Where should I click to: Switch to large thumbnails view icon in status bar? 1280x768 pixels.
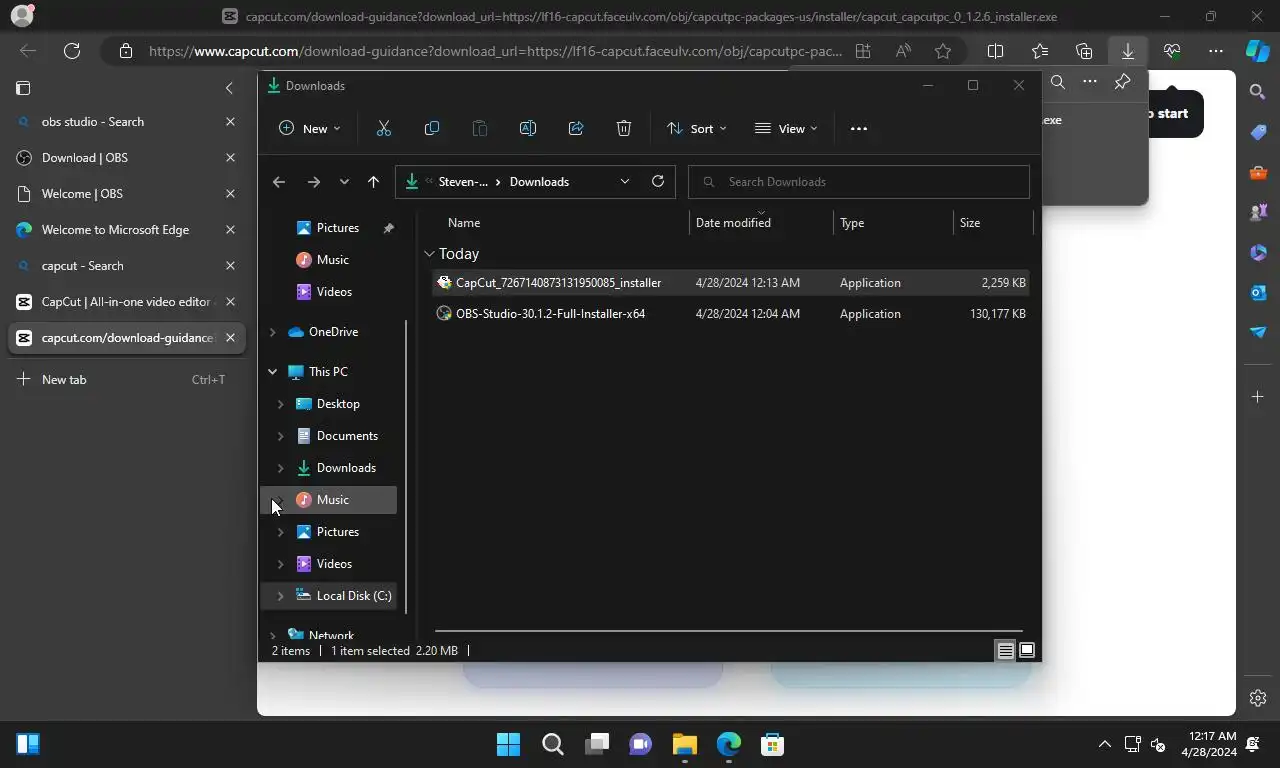(x=1027, y=650)
